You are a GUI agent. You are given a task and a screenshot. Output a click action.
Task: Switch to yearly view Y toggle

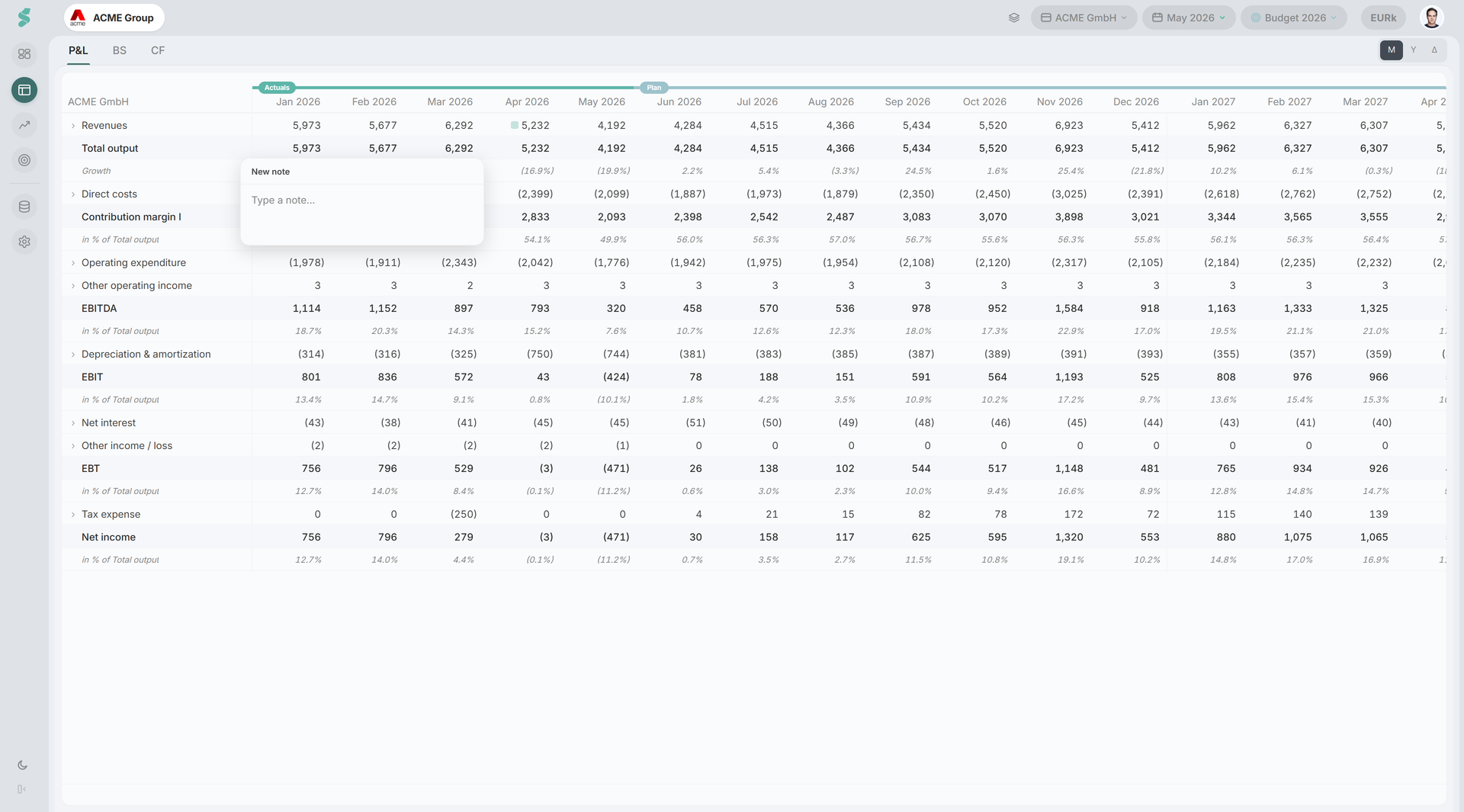point(1413,50)
